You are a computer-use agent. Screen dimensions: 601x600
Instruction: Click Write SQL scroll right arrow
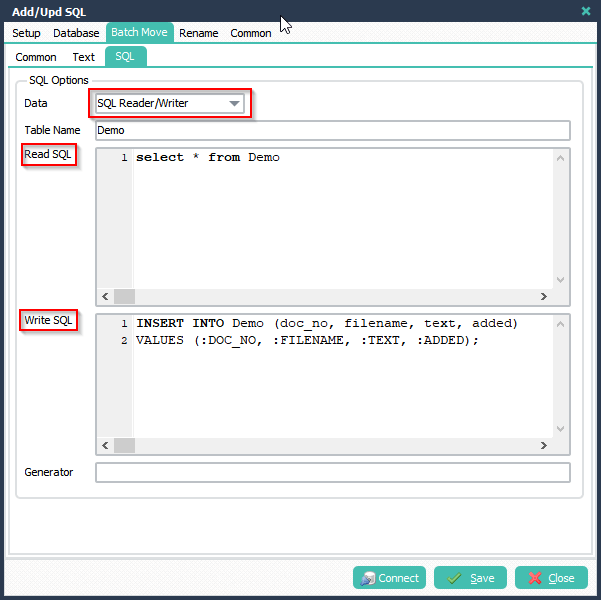(x=544, y=445)
